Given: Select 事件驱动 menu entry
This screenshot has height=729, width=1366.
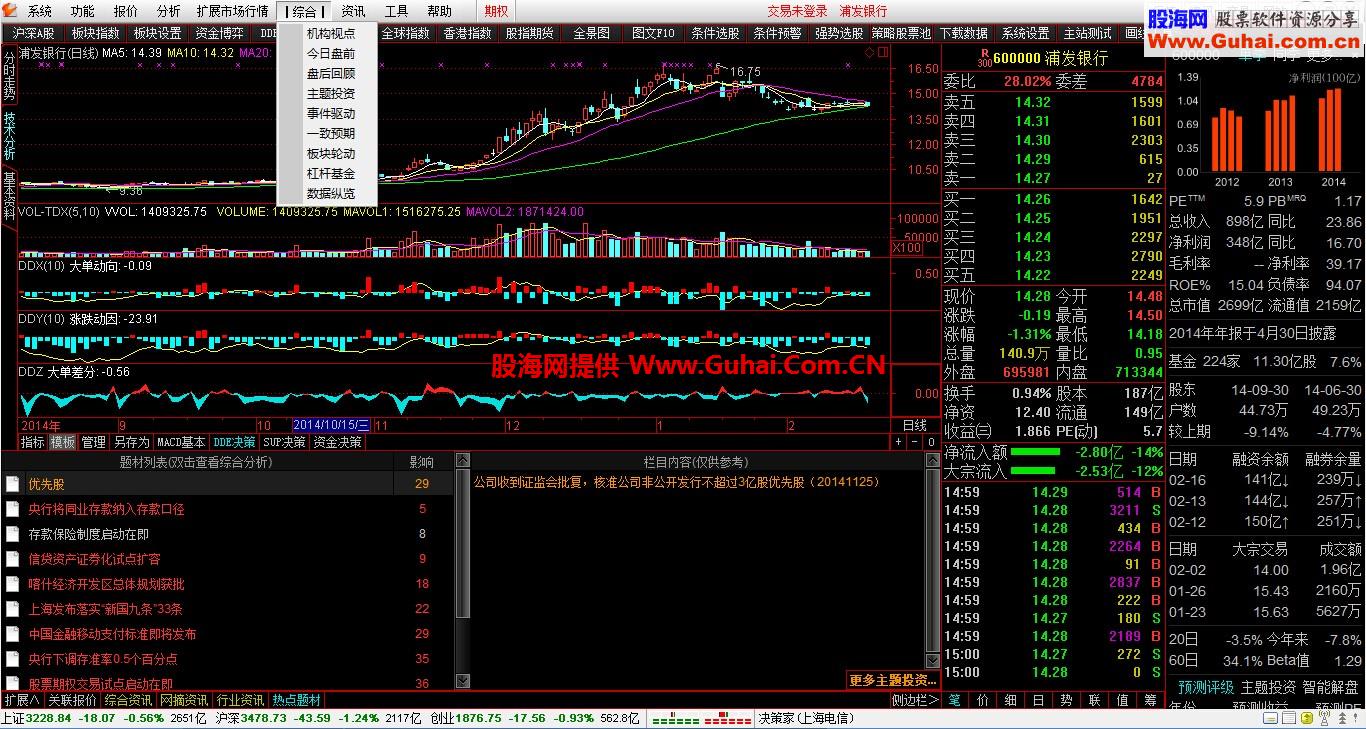Looking at the screenshot, I should (331, 113).
